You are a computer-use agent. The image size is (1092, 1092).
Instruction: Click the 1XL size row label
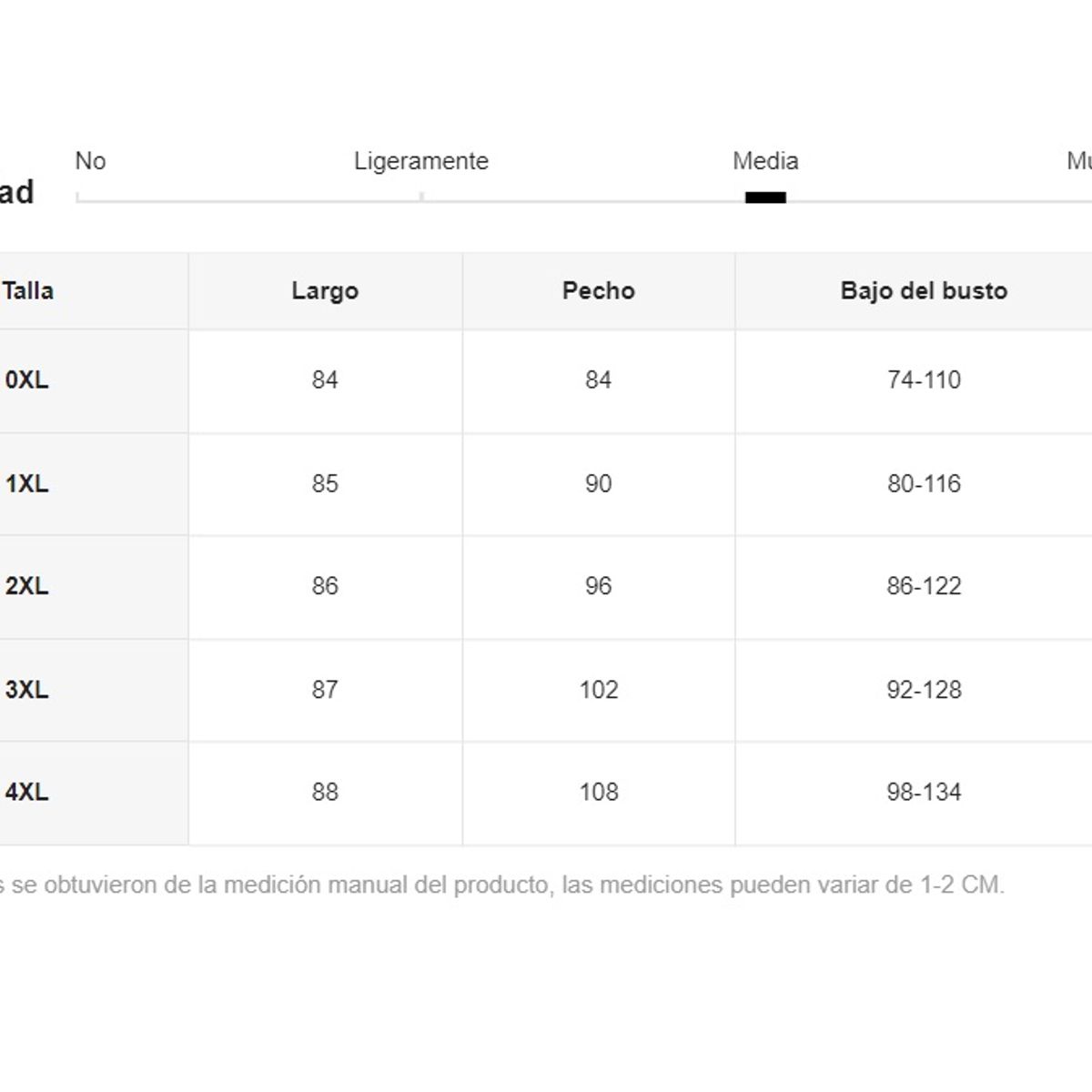27,484
